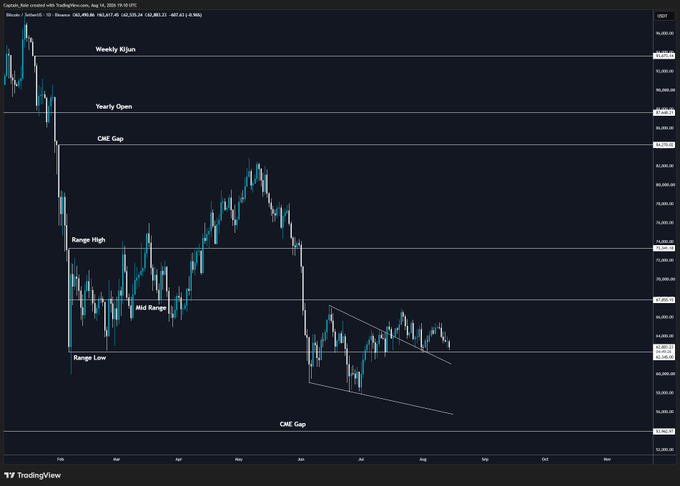Click the Sep label on time axis
This screenshot has width=680, height=486.
(485, 459)
